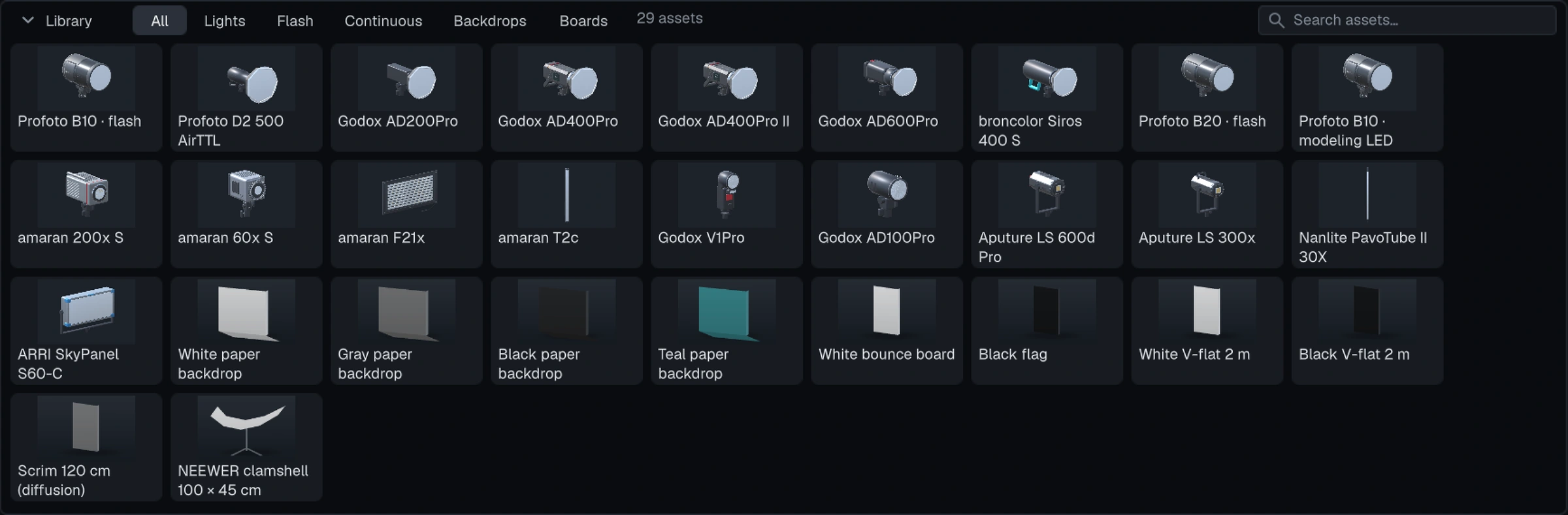The image size is (1568, 515).
Task: Pick the amaran T2c tube light
Action: click(x=566, y=214)
